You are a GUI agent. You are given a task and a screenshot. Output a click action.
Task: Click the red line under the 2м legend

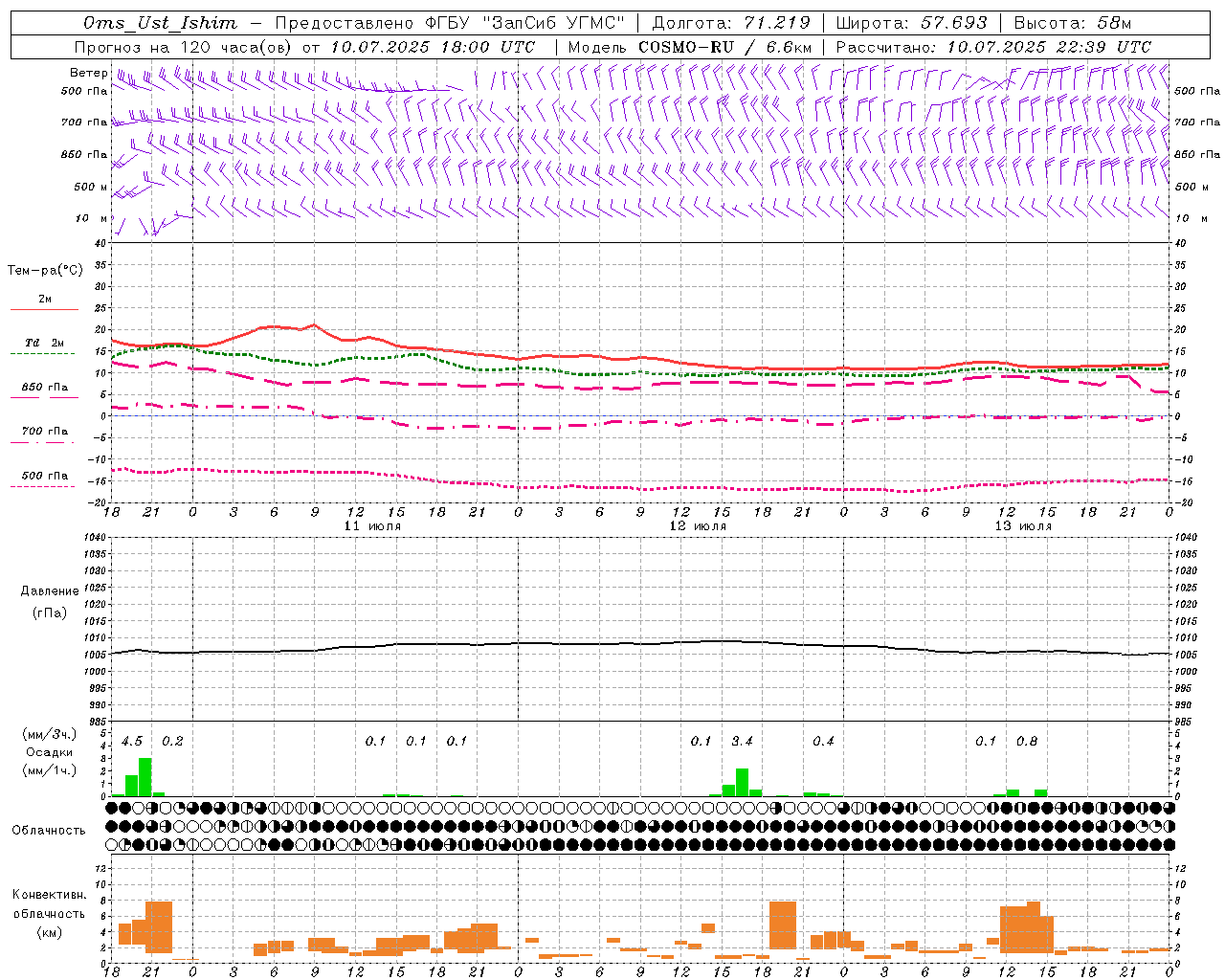point(44,309)
